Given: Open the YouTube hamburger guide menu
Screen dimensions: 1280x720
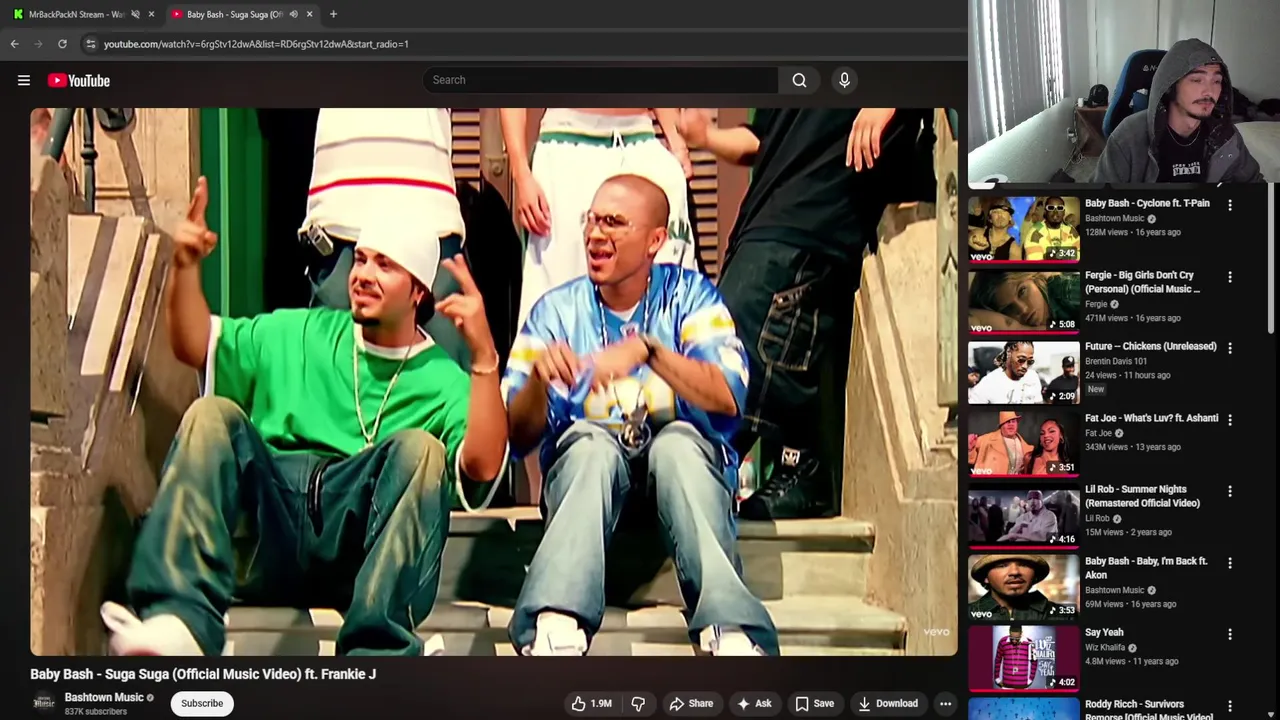Looking at the screenshot, I should click(x=24, y=80).
